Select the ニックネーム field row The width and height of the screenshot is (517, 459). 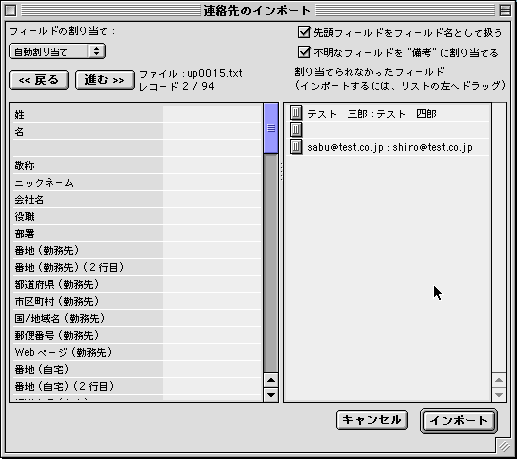[137, 182]
